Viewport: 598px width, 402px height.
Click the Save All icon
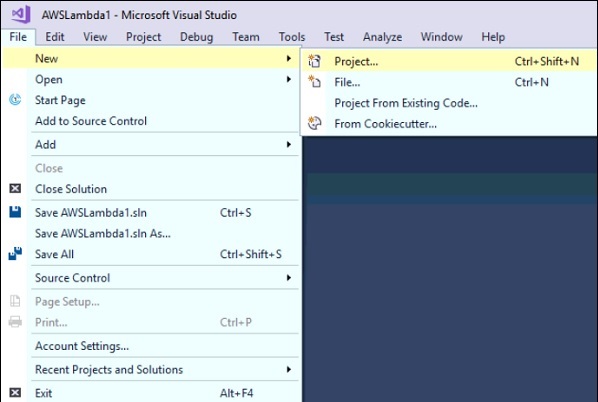(x=15, y=254)
